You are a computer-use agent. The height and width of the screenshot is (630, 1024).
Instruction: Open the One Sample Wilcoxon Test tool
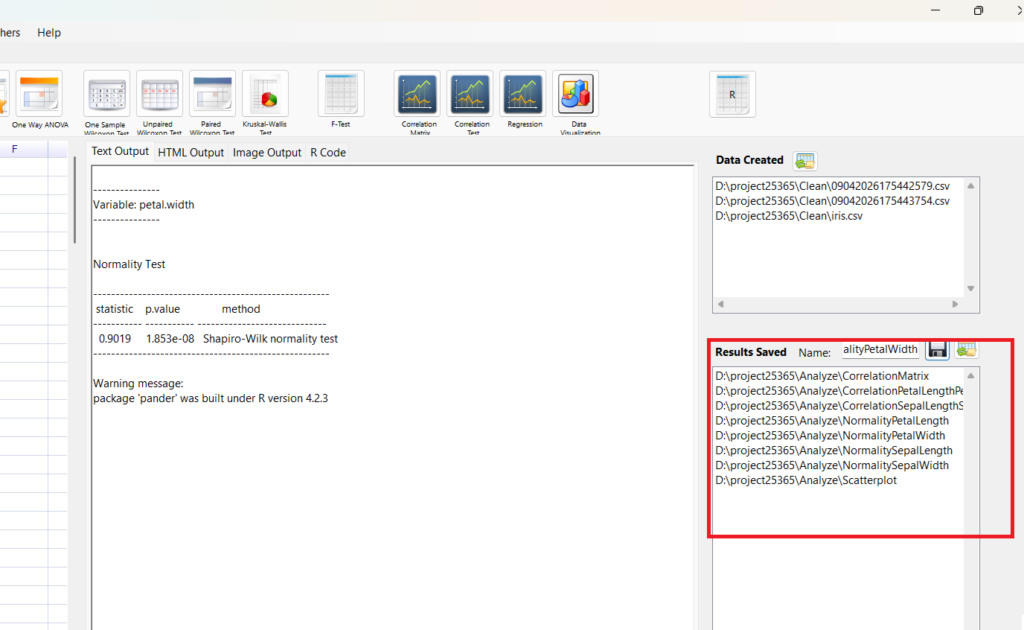click(x=106, y=95)
